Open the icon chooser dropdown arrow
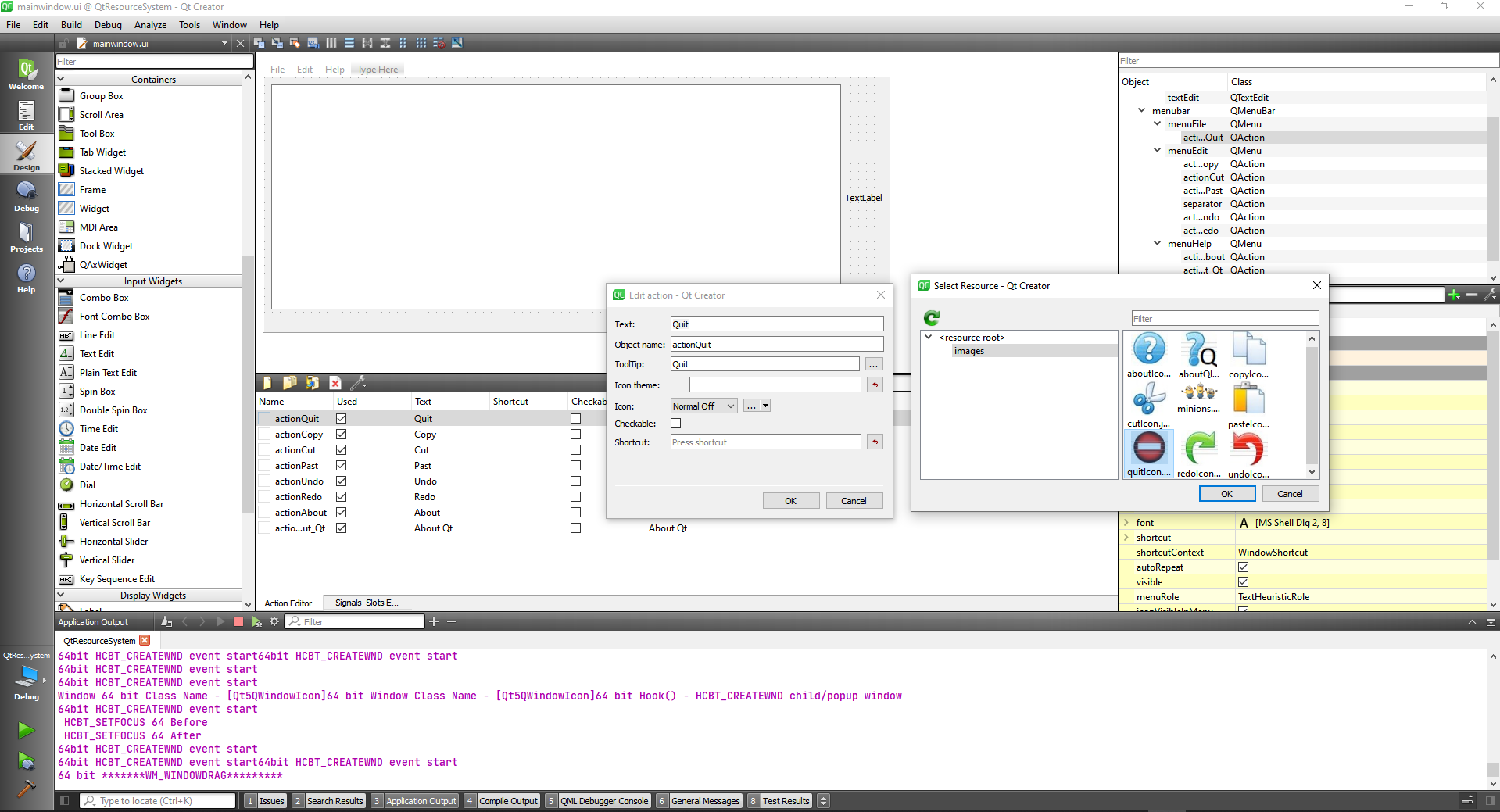The width and height of the screenshot is (1500, 812). (766, 406)
